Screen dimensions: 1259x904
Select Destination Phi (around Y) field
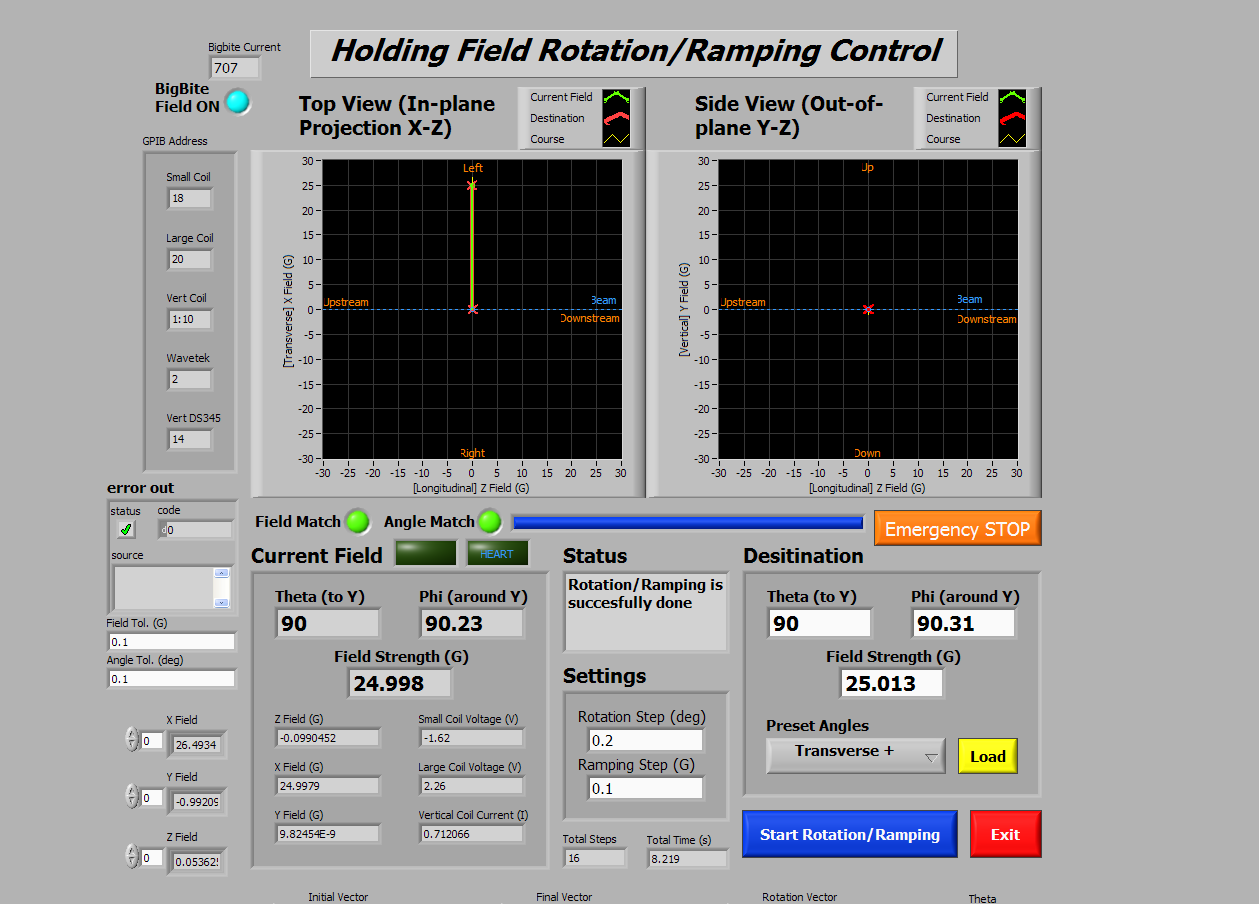pos(964,623)
